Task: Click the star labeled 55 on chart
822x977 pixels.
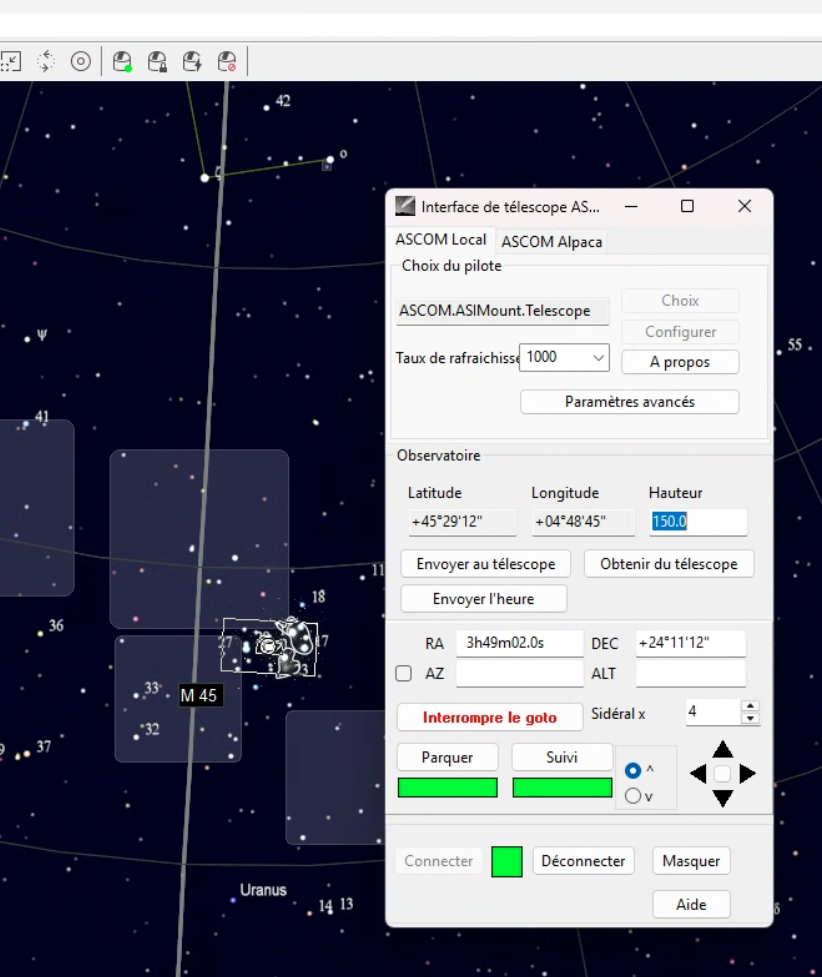Action: pyautogui.click(x=779, y=352)
